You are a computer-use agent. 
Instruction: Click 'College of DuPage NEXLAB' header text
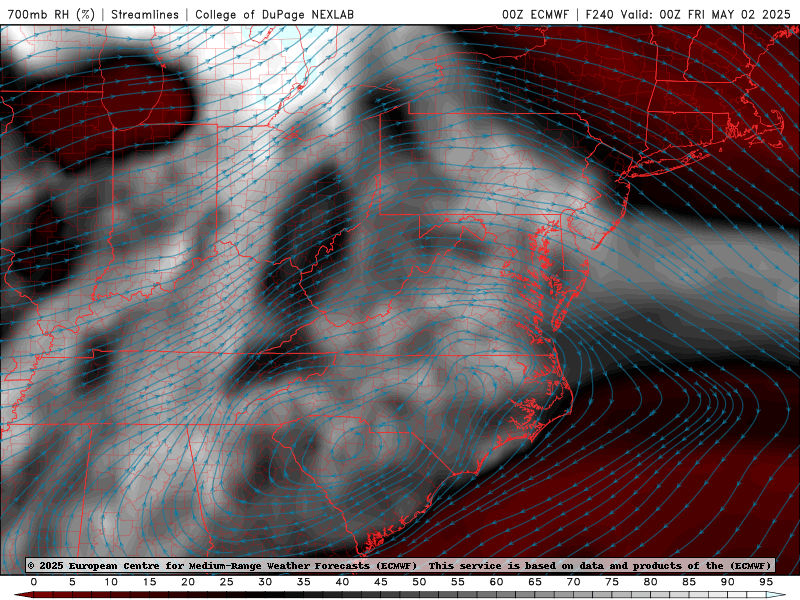click(274, 14)
